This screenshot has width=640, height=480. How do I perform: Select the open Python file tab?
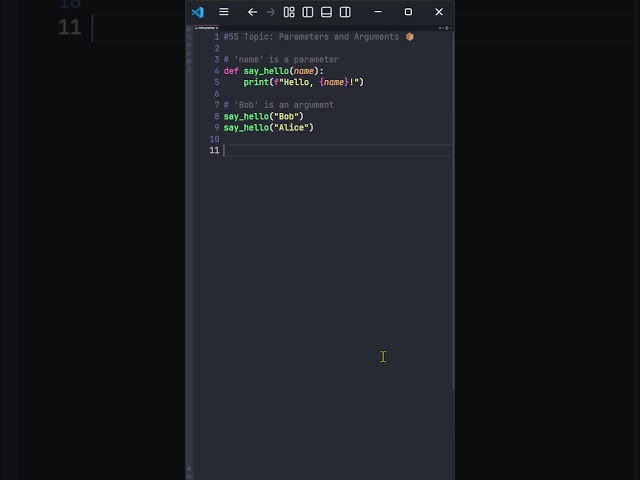click(x=206, y=28)
